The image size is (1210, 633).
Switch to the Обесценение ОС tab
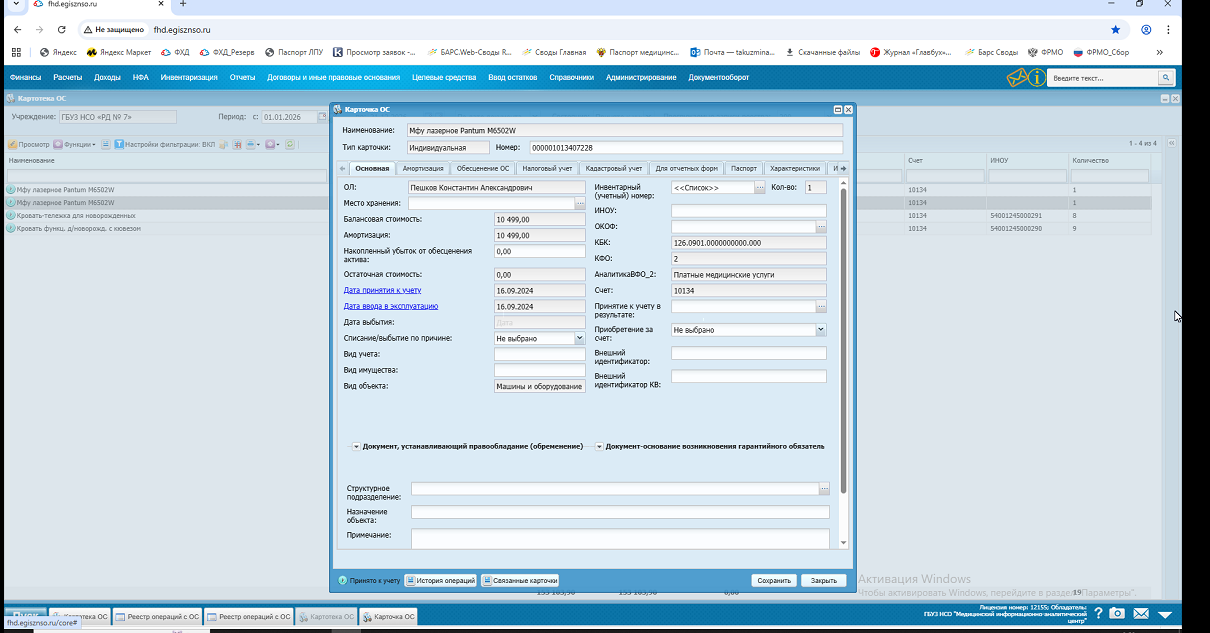[x=484, y=168]
